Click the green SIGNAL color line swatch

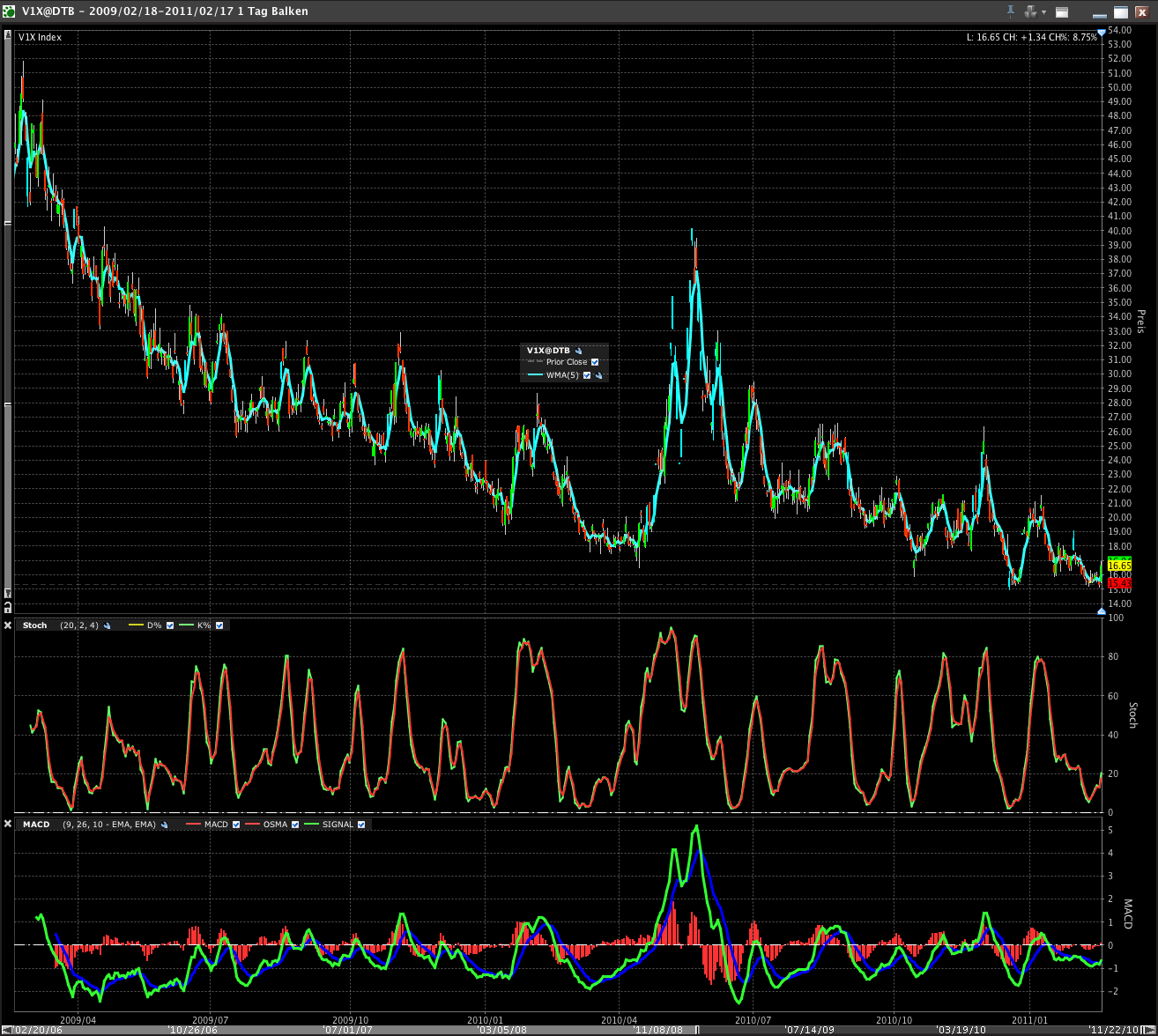click(x=311, y=825)
